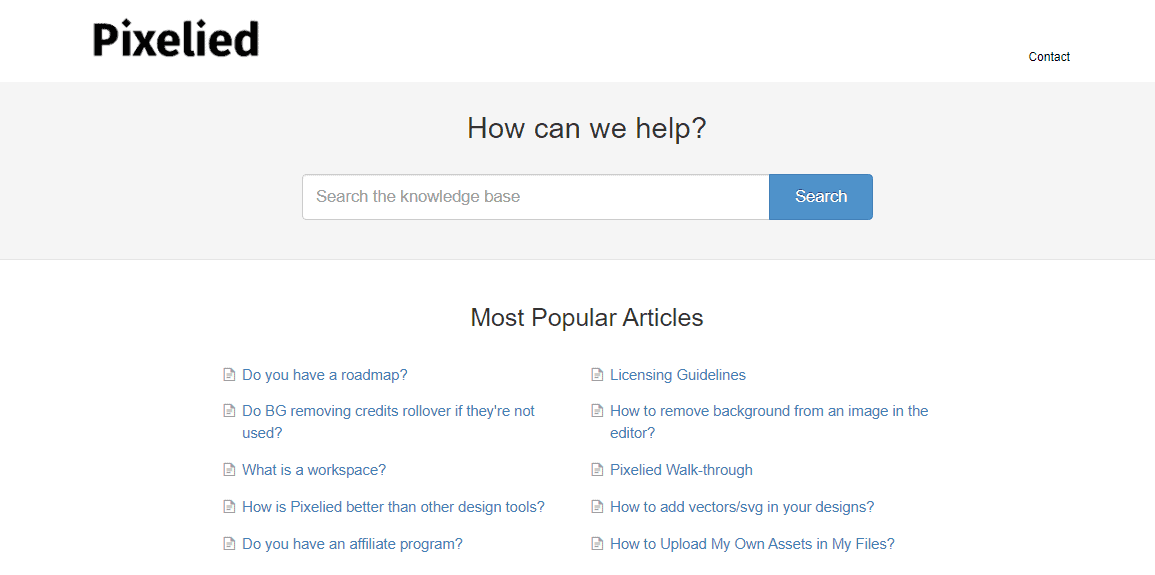This screenshot has height=575, width=1155.
Task: Click document icon next to workspace article
Action: point(229,470)
